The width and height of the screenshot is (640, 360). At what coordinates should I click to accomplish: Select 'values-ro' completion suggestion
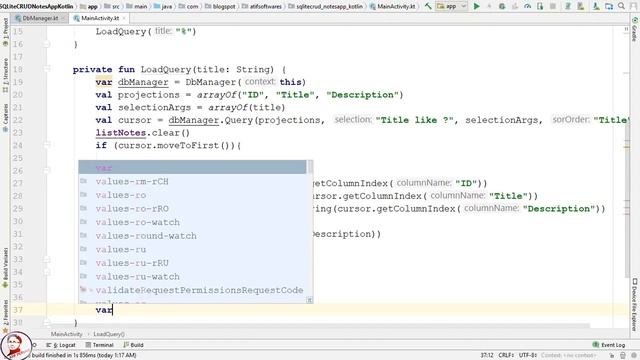192,195
